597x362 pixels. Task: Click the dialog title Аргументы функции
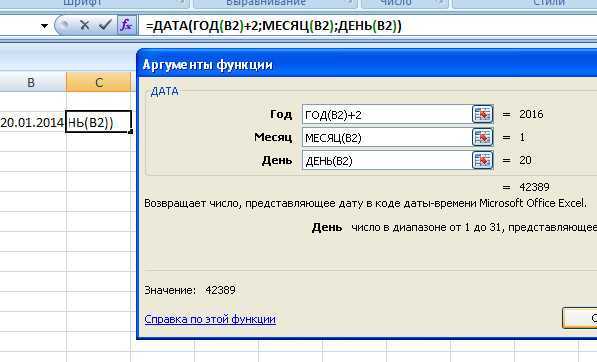[208, 65]
